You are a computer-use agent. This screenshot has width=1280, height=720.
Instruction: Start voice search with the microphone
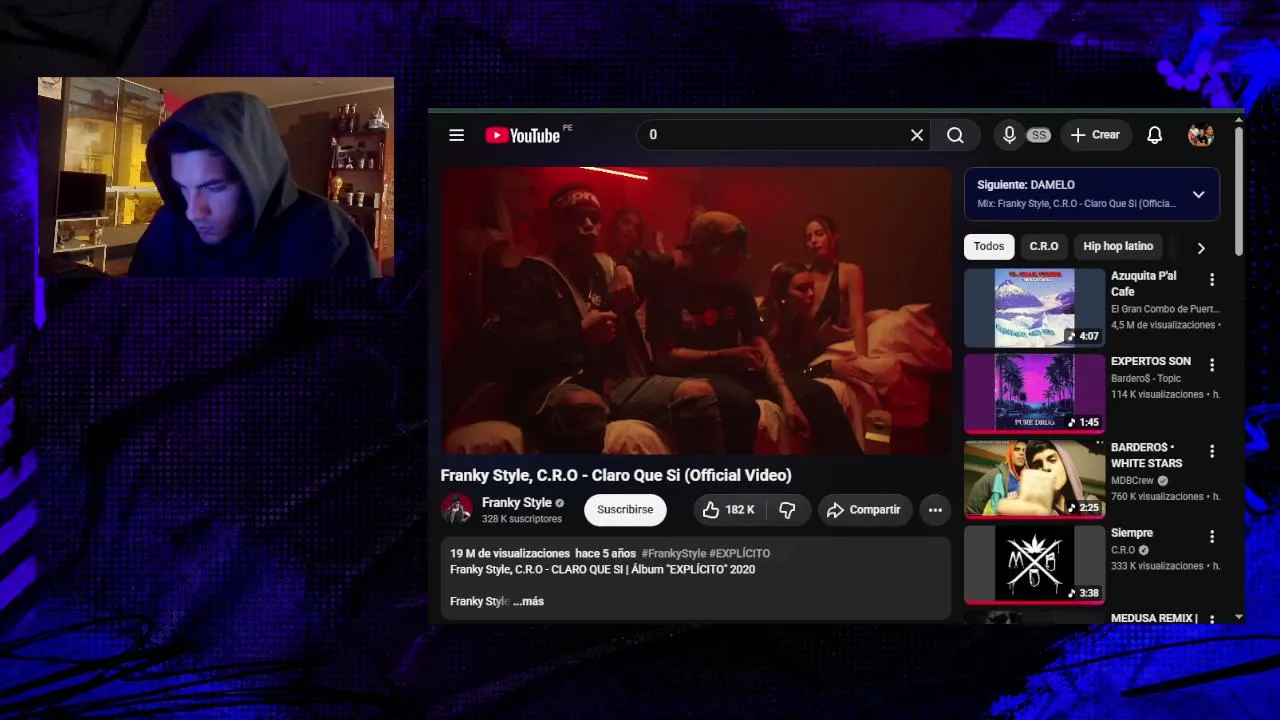1009,135
